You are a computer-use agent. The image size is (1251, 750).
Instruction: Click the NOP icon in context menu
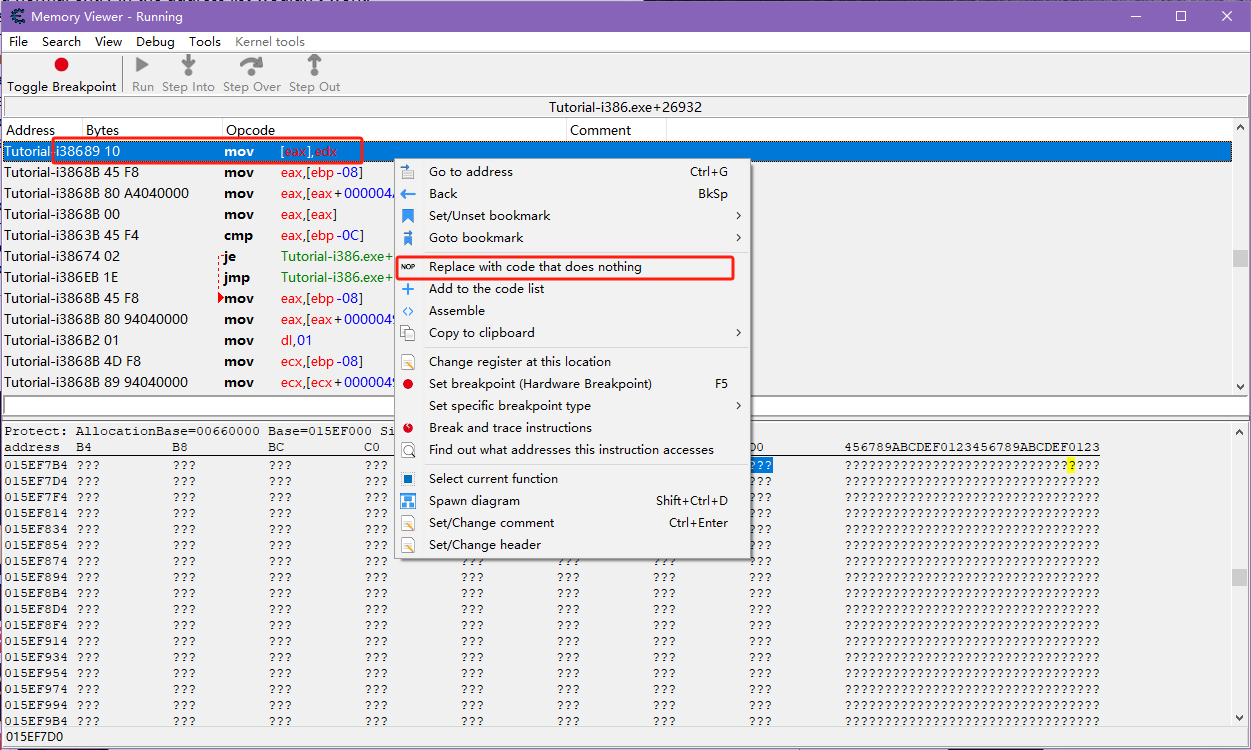pyautogui.click(x=408, y=267)
